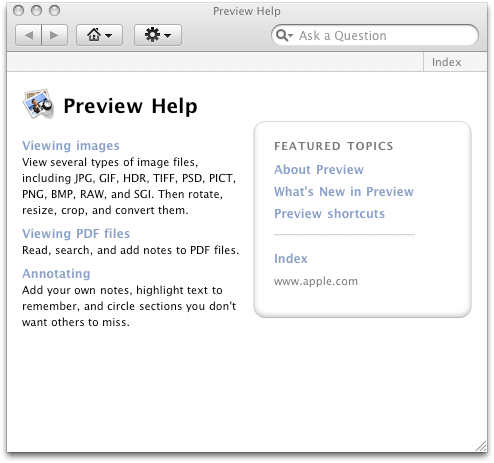Open the Index tab in bar
Viewport: 494px width, 463px height.
pos(446,62)
